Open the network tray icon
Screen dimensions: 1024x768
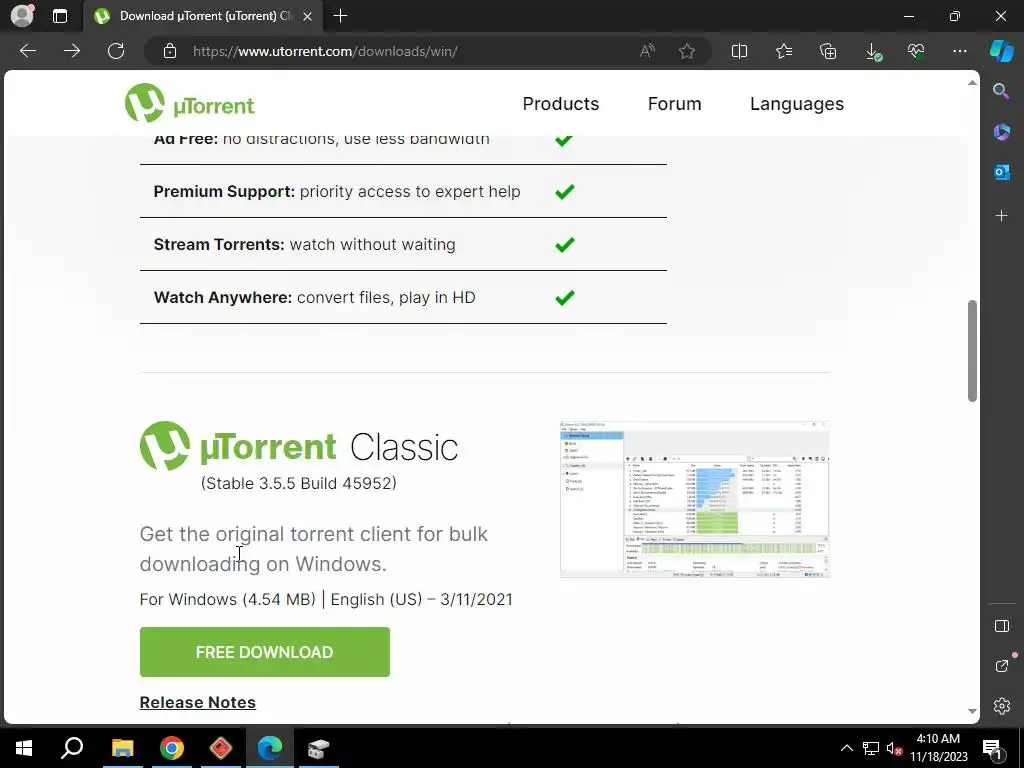[871, 748]
